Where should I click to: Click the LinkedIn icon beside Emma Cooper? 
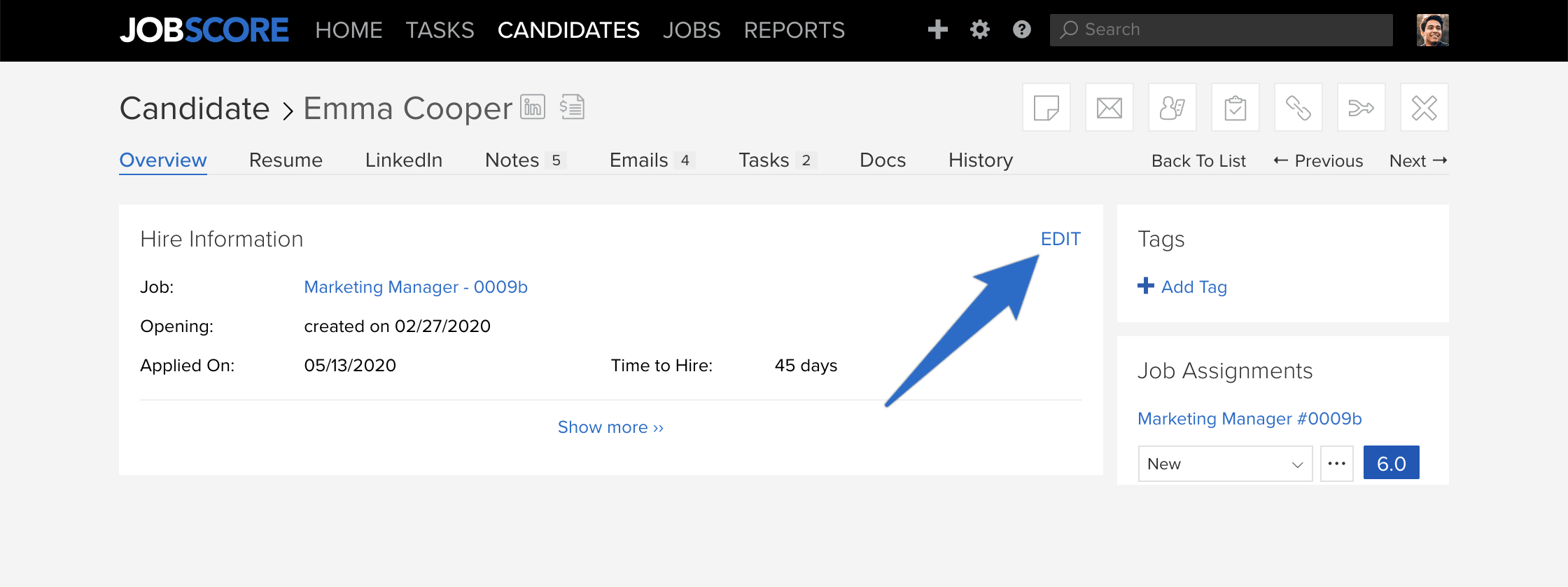point(533,107)
